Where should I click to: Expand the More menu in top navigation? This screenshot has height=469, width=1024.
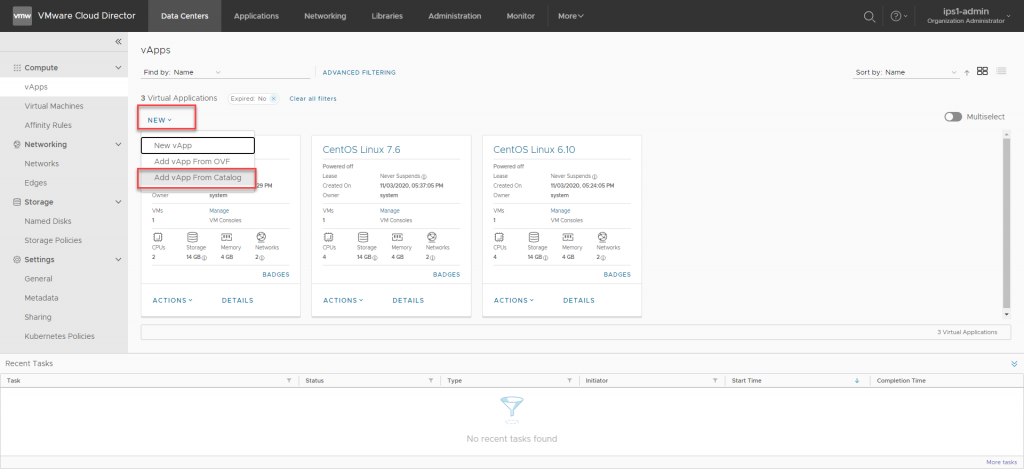pos(570,16)
